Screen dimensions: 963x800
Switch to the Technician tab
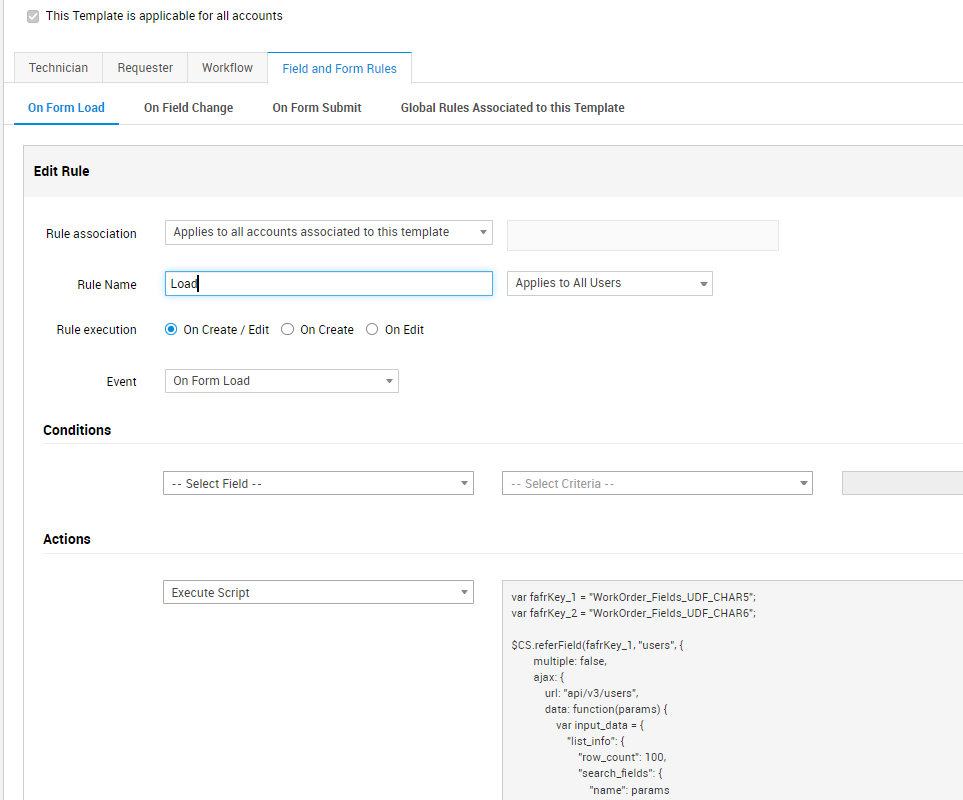[x=58, y=68]
